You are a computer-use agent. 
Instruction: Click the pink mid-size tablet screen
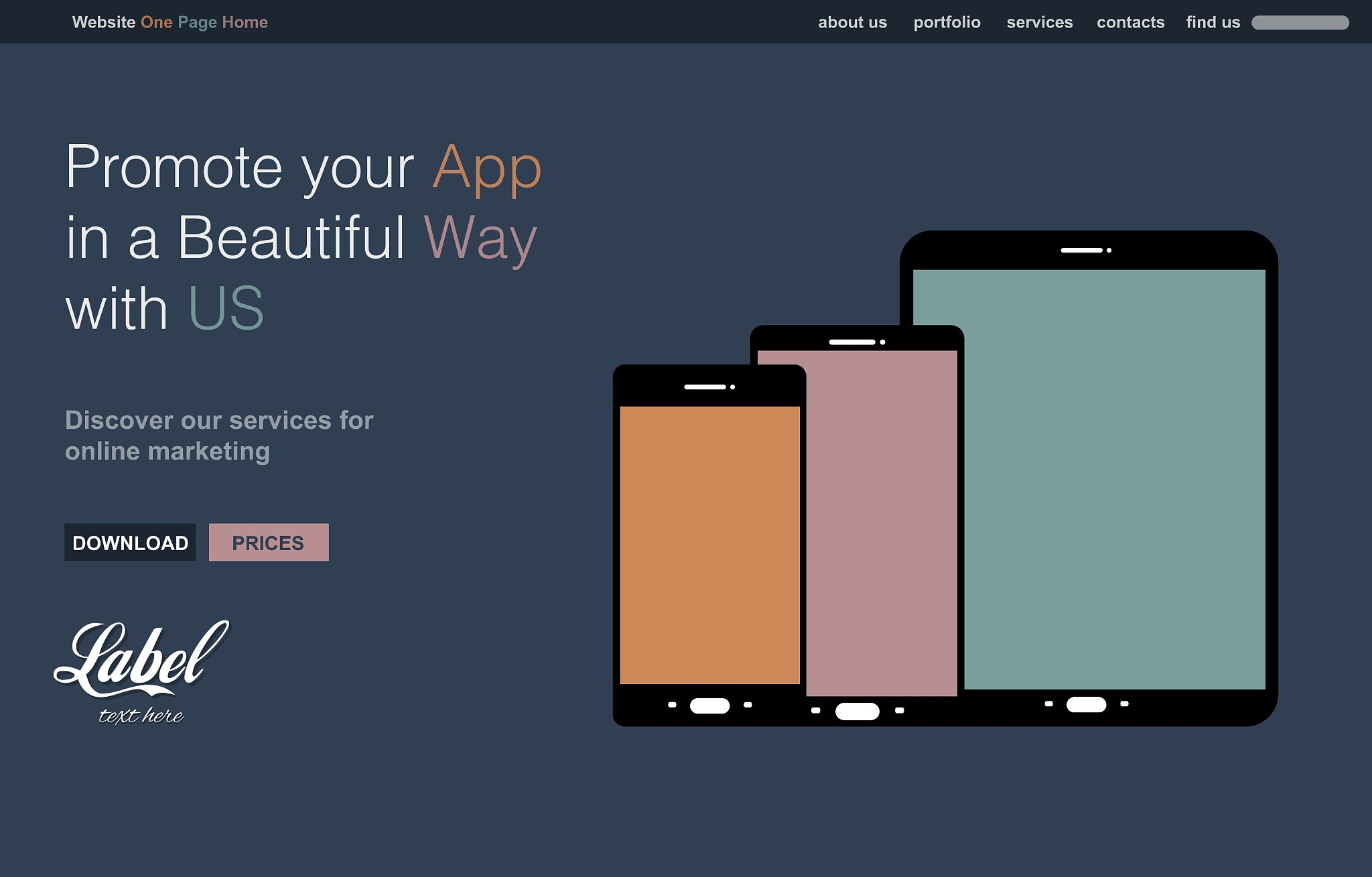[881, 523]
